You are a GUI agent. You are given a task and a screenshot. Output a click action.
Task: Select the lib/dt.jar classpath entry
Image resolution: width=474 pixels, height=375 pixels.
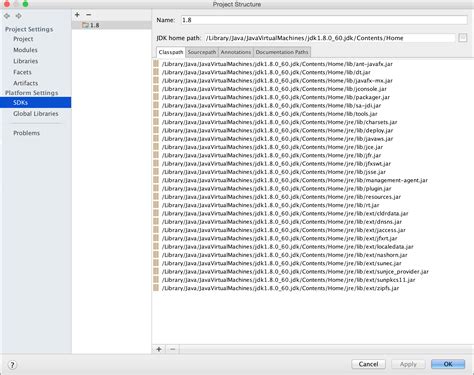tap(266, 72)
